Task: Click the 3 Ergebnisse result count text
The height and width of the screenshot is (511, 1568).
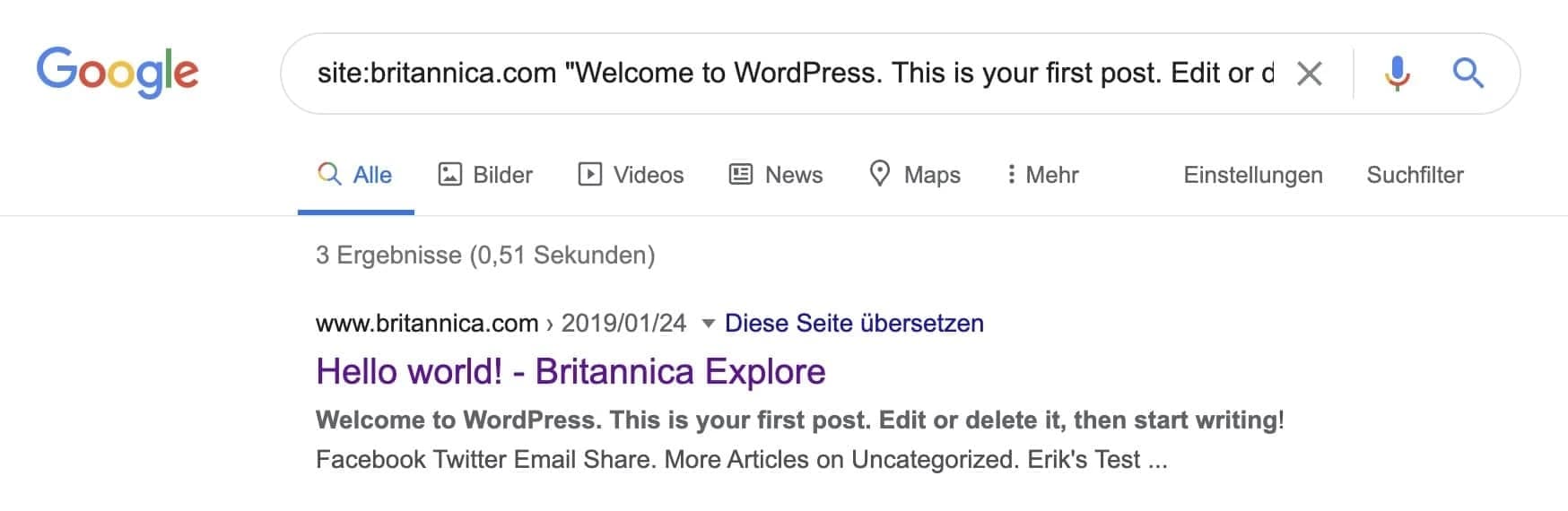Action: click(x=485, y=255)
